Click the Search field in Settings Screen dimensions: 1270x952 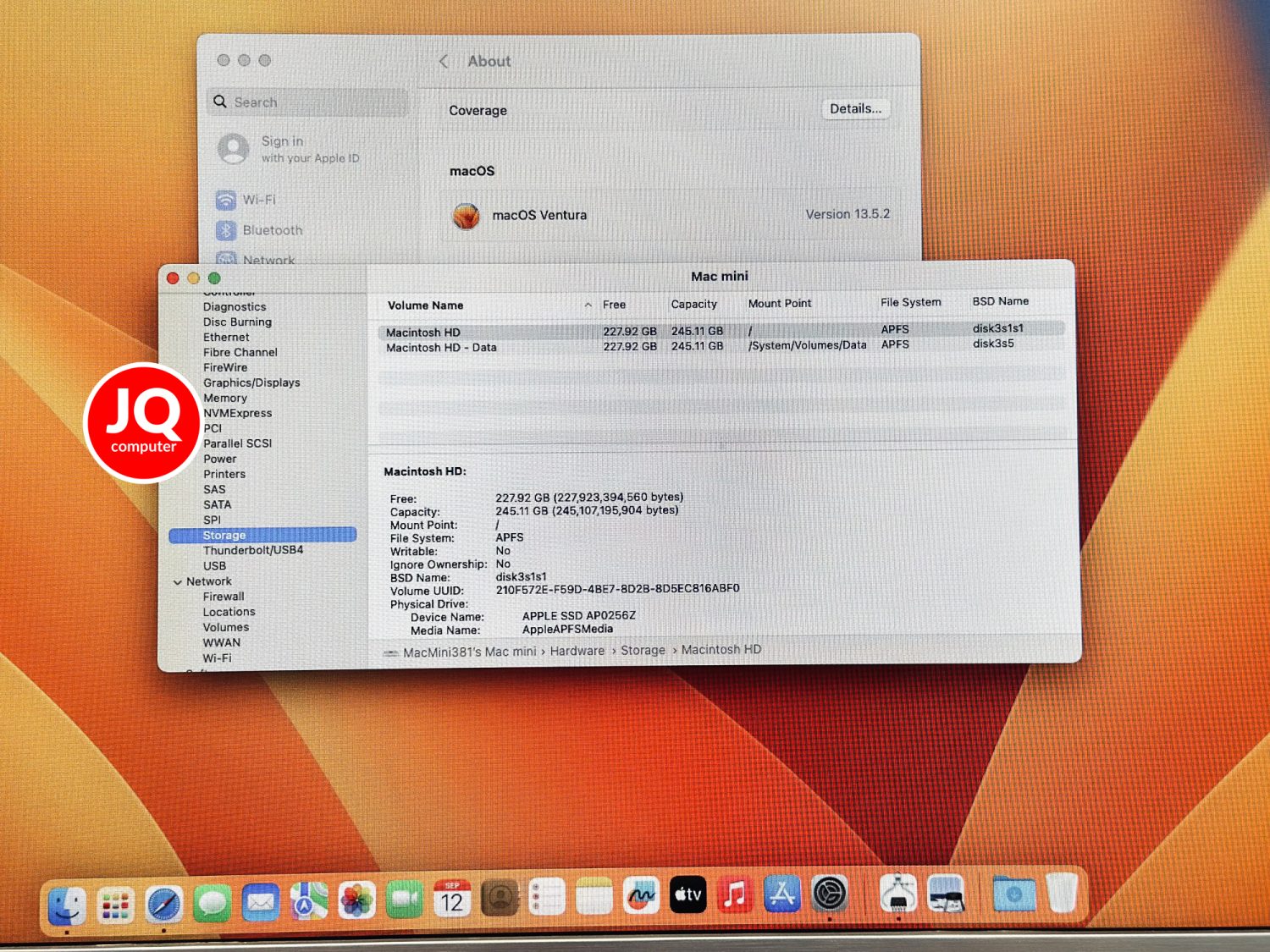click(308, 102)
